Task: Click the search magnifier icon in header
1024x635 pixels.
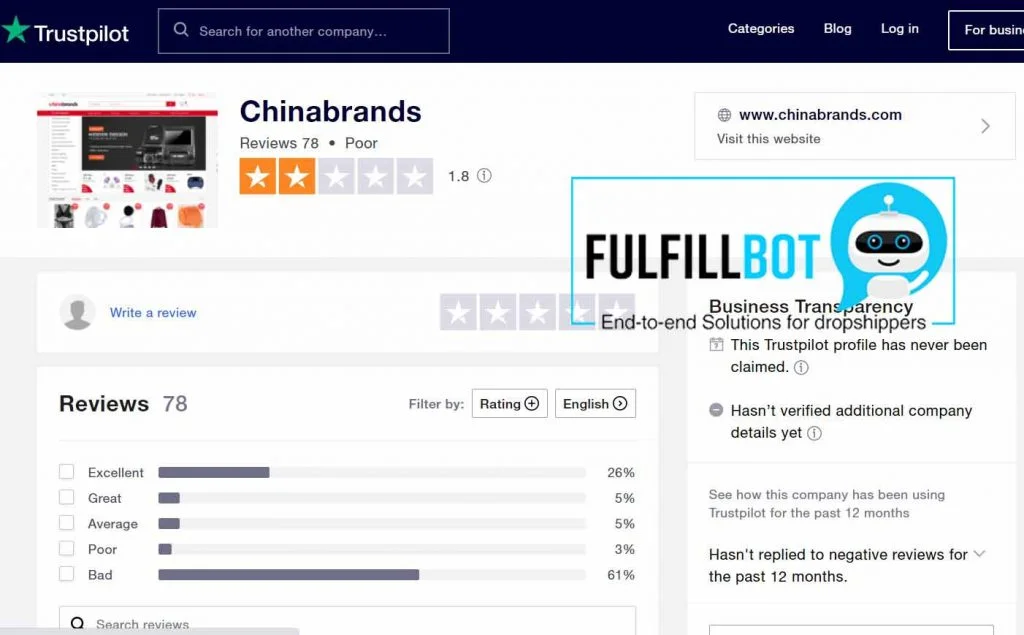Action: 181,30
